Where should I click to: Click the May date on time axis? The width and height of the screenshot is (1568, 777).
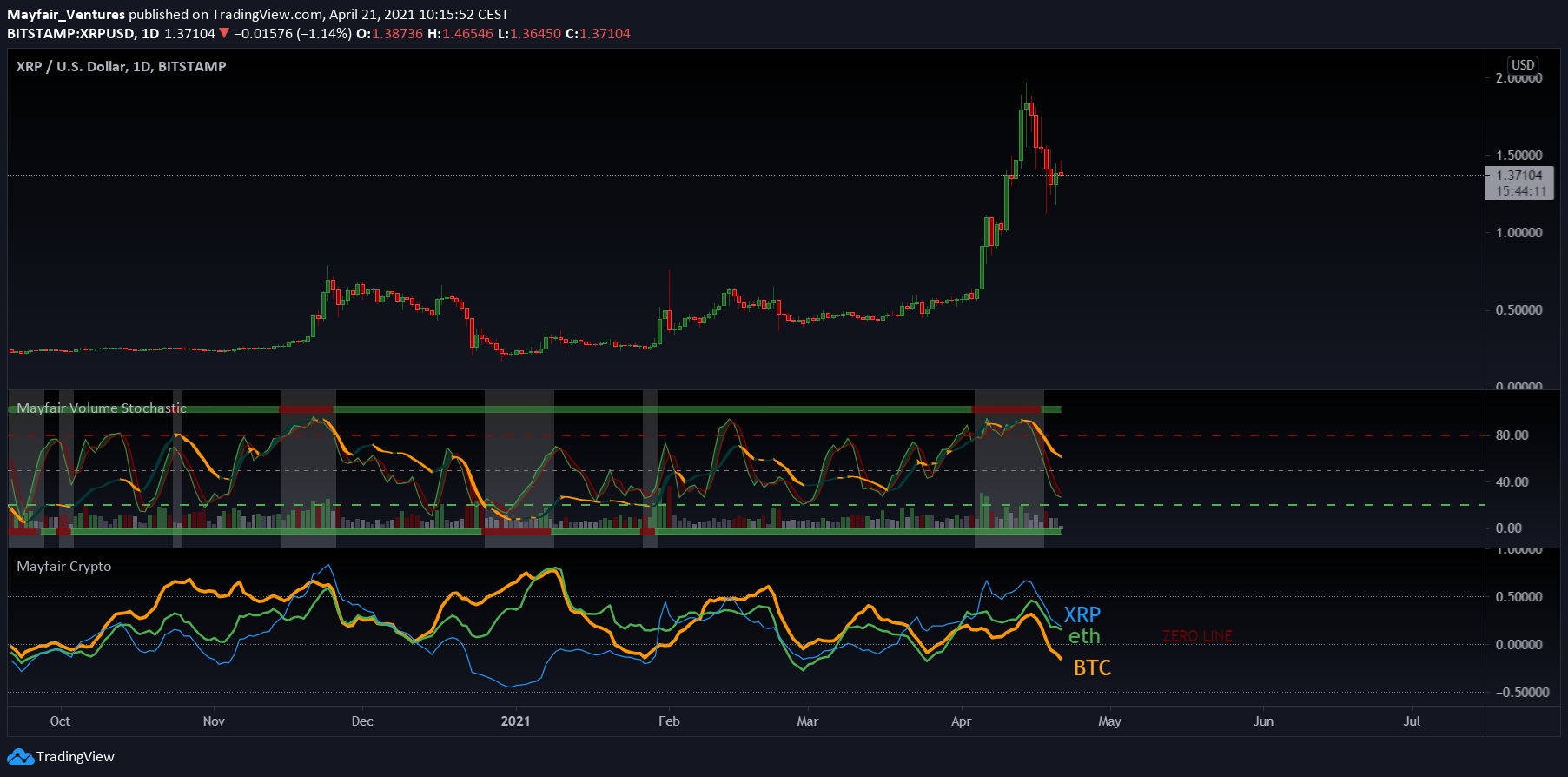point(1109,721)
